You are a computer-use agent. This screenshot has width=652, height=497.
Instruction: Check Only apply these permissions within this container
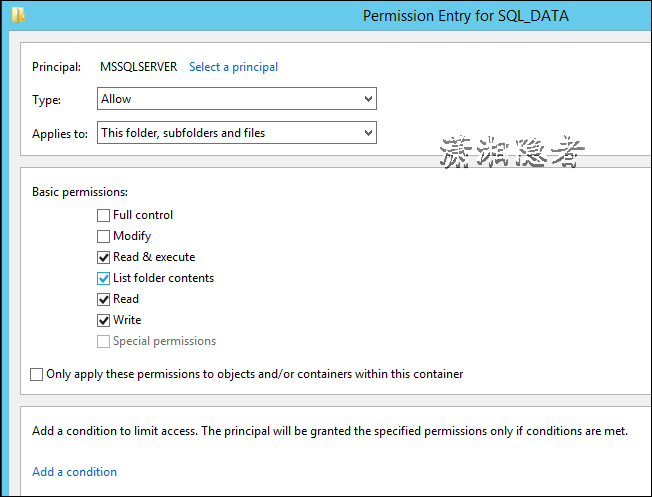pyautogui.click(x=36, y=374)
